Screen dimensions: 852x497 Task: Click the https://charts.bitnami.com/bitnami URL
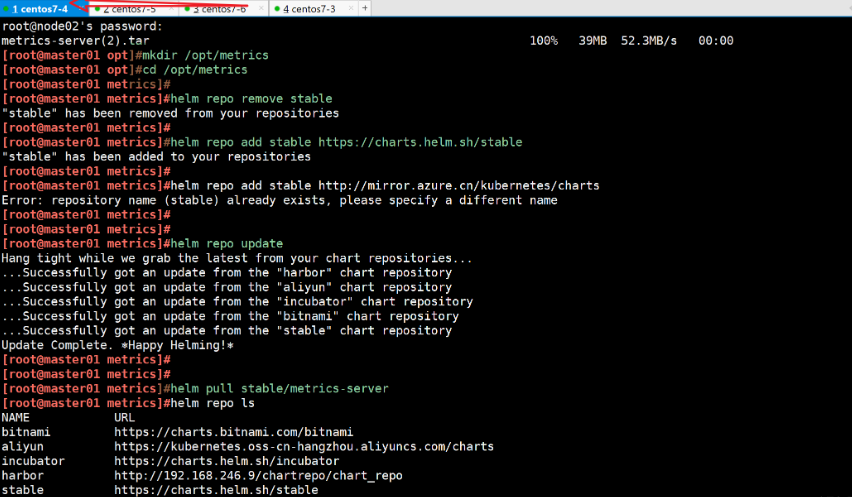click(234, 432)
